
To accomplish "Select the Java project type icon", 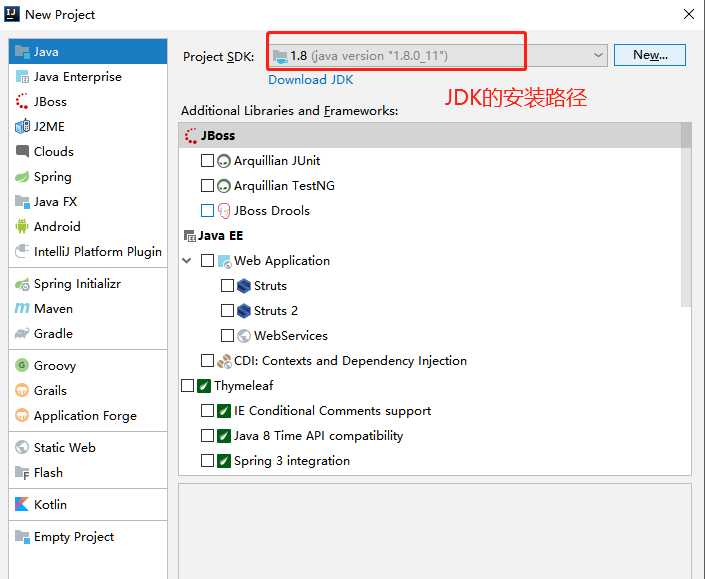I will click(x=22, y=52).
